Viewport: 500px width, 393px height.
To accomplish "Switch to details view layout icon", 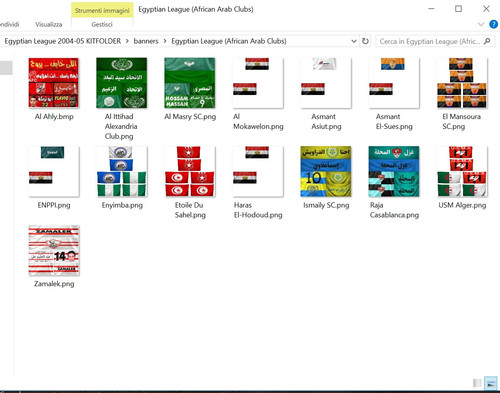I will coord(477,383).
